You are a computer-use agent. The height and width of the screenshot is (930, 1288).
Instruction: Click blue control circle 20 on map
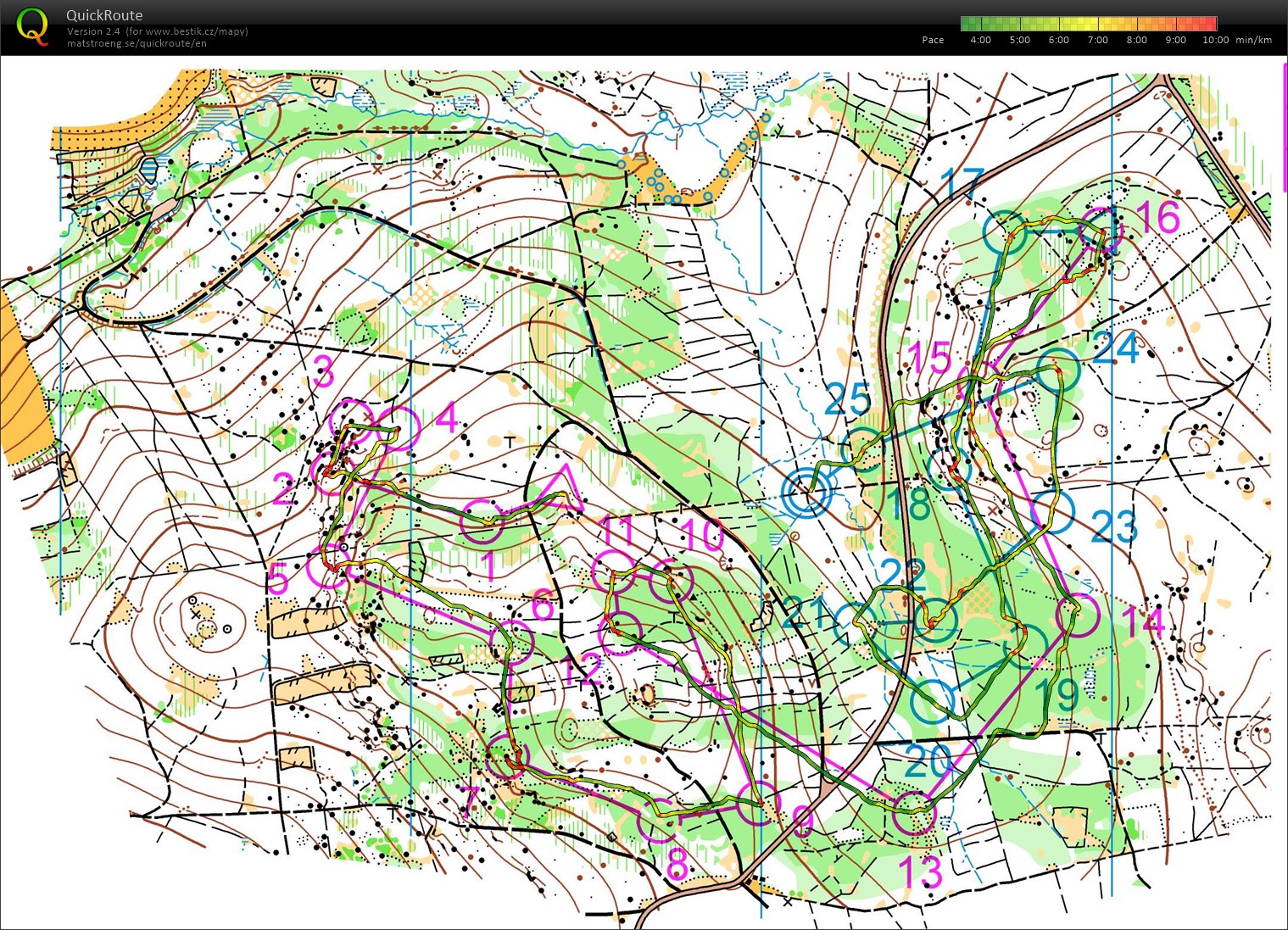pyautogui.click(x=934, y=702)
